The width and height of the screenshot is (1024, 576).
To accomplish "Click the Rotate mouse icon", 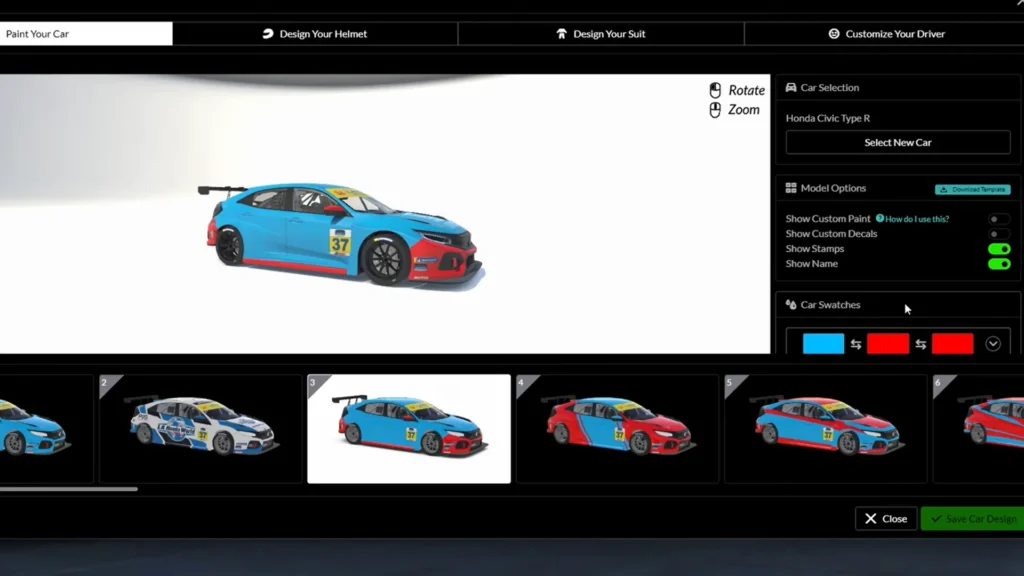I will [x=715, y=90].
